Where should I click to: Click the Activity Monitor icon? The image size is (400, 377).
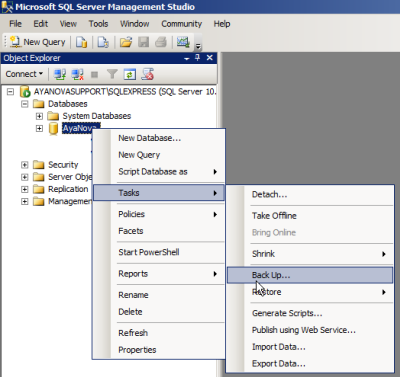pyautogui.click(x=183, y=42)
